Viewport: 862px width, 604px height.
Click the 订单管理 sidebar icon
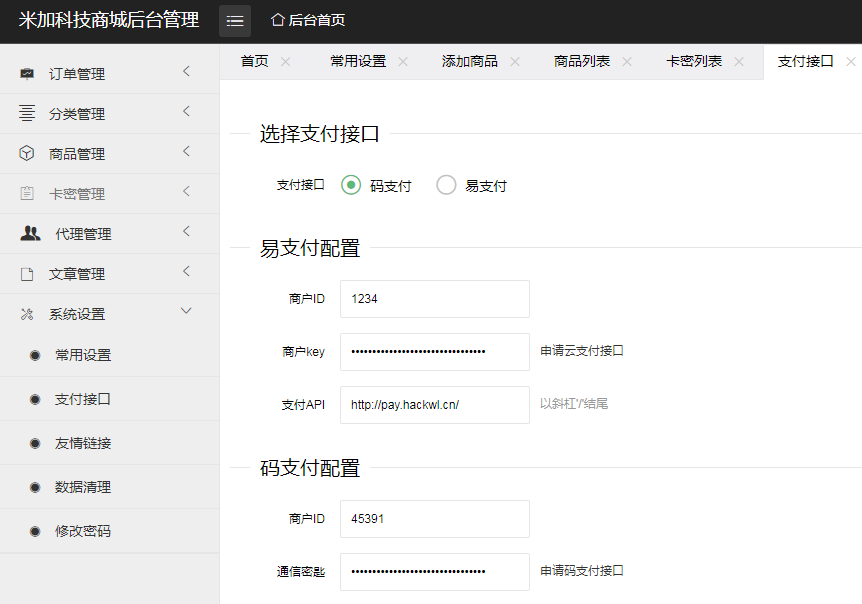pos(27,74)
